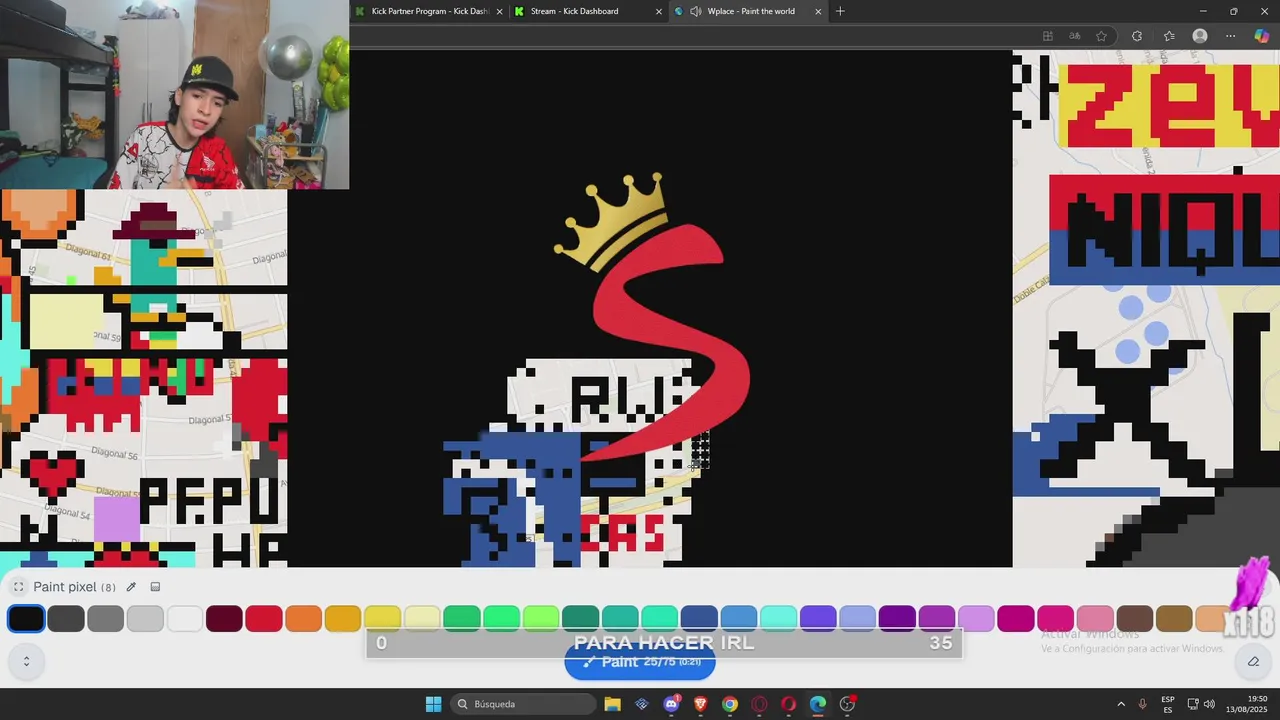Select the eraser tool button
The image size is (1280, 720).
(x=1253, y=661)
